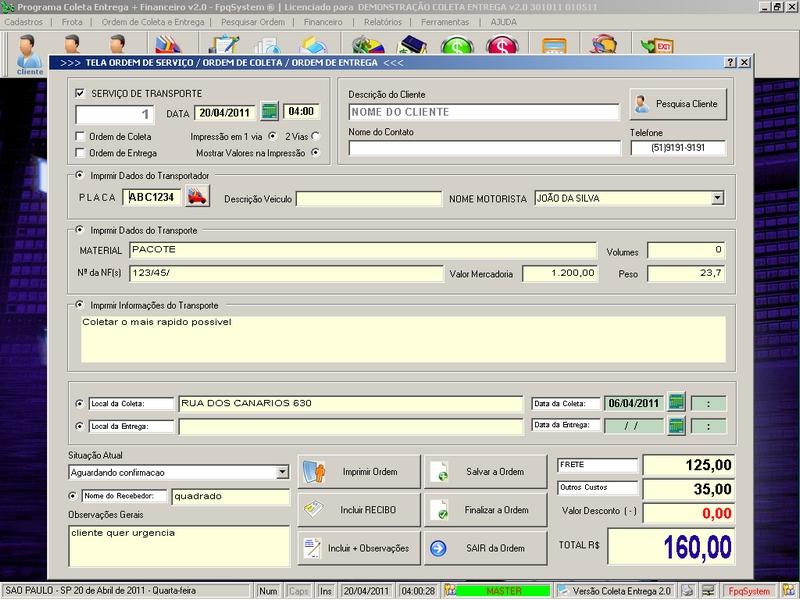Enable the Ordem de Coleta checkbox
The image size is (800, 600).
click(x=81, y=136)
